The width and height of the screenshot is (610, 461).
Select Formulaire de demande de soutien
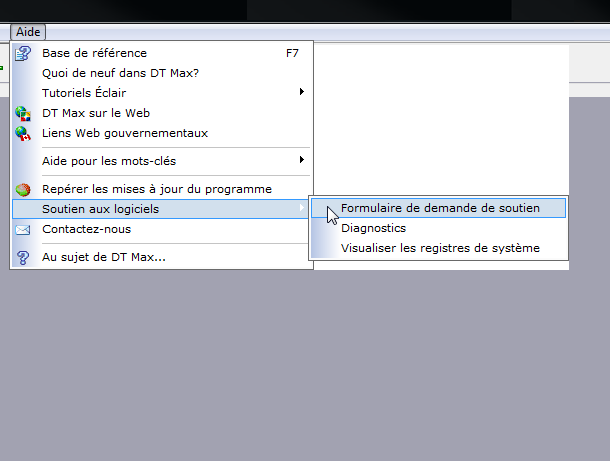click(438, 208)
